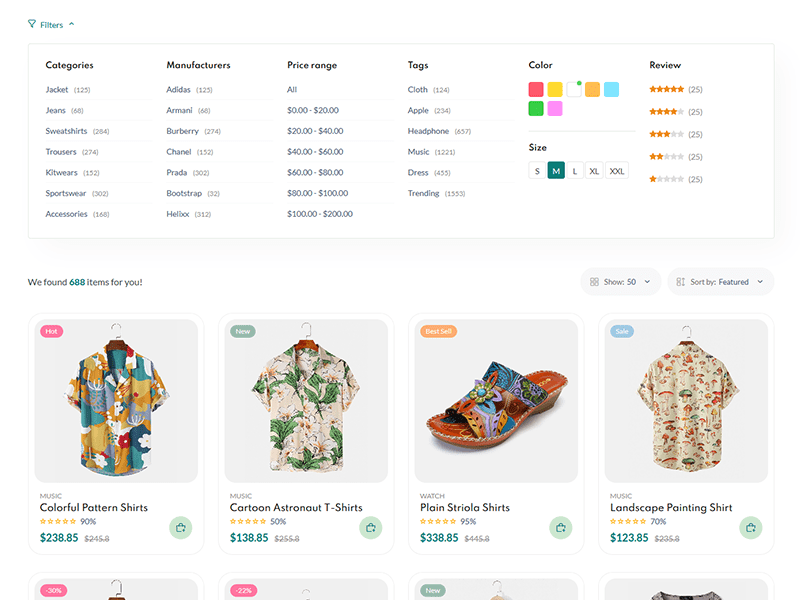This screenshot has width=800, height=600.
Task: Collapse the Filters panel chevron
Action: [72, 24]
